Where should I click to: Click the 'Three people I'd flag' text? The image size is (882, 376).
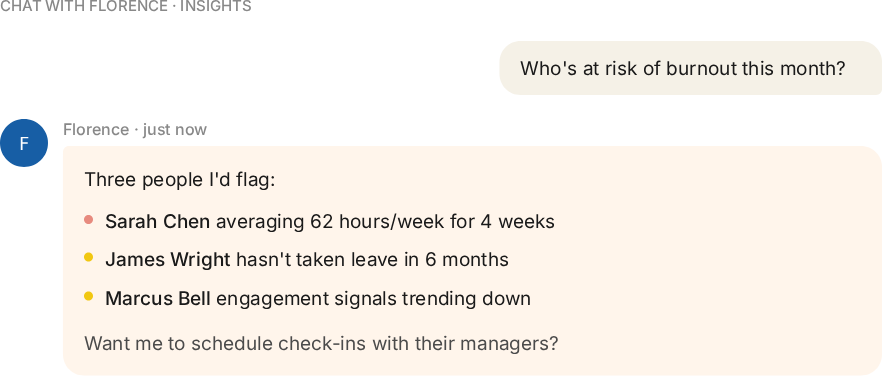click(x=180, y=180)
